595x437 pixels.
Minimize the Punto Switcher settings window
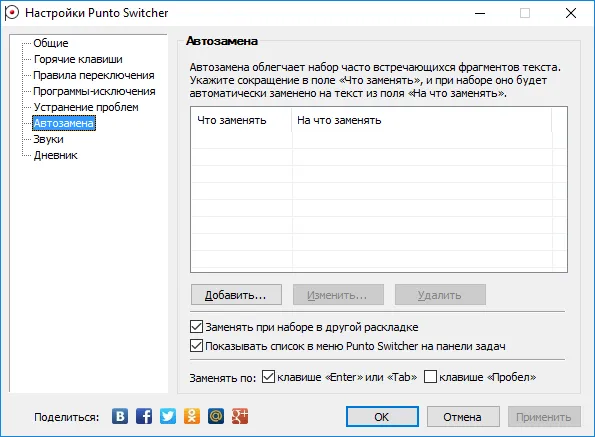480,13
